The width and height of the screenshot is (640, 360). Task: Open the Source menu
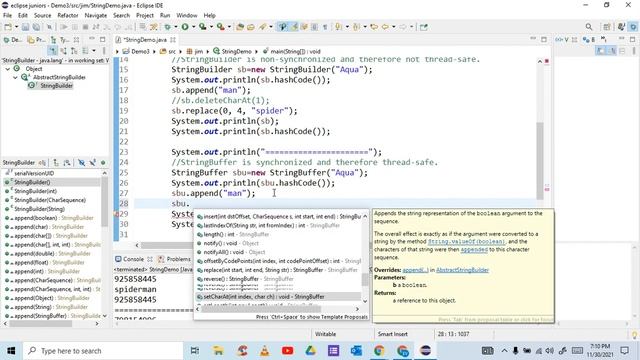[x=42, y=16]
